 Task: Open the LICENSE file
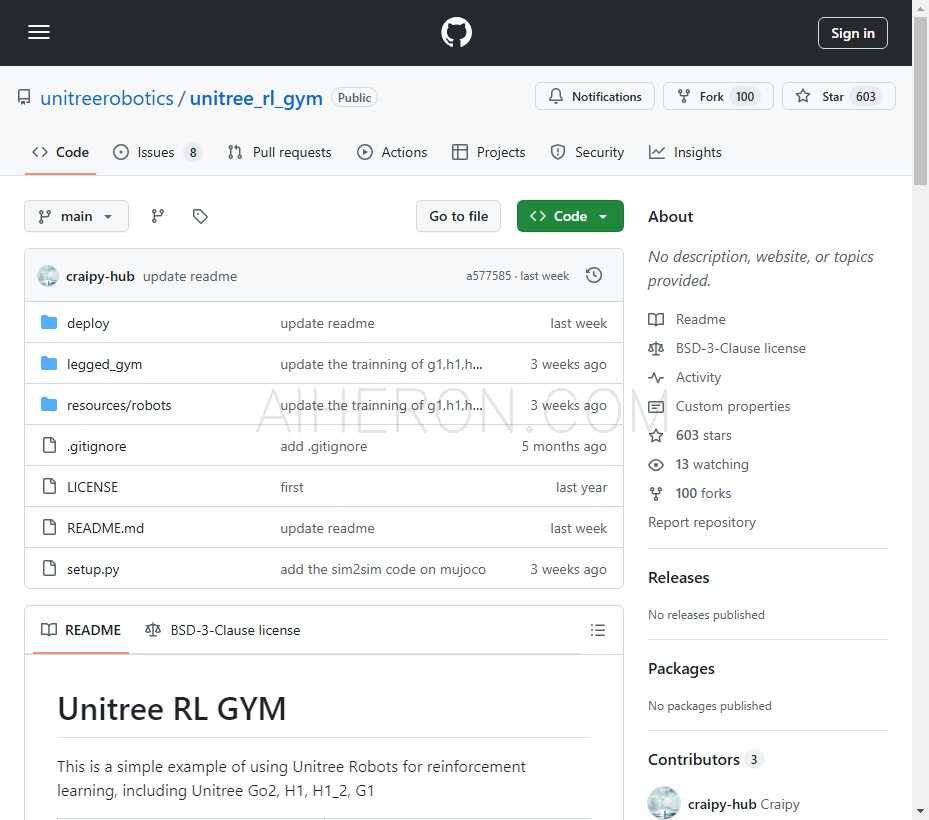point(92,487)
